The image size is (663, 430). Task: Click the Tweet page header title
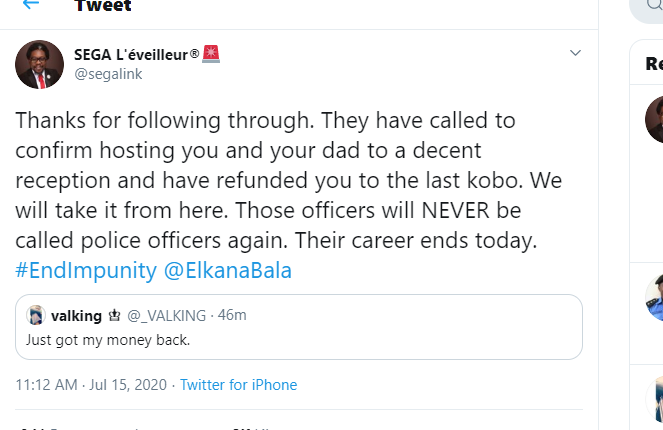click(101, 5)
